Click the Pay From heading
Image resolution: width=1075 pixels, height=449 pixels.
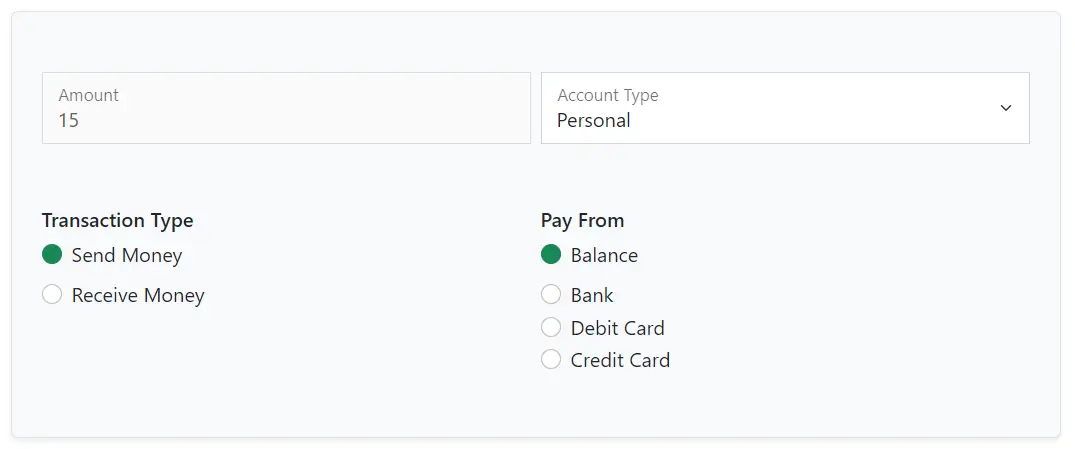pos(582,220)
